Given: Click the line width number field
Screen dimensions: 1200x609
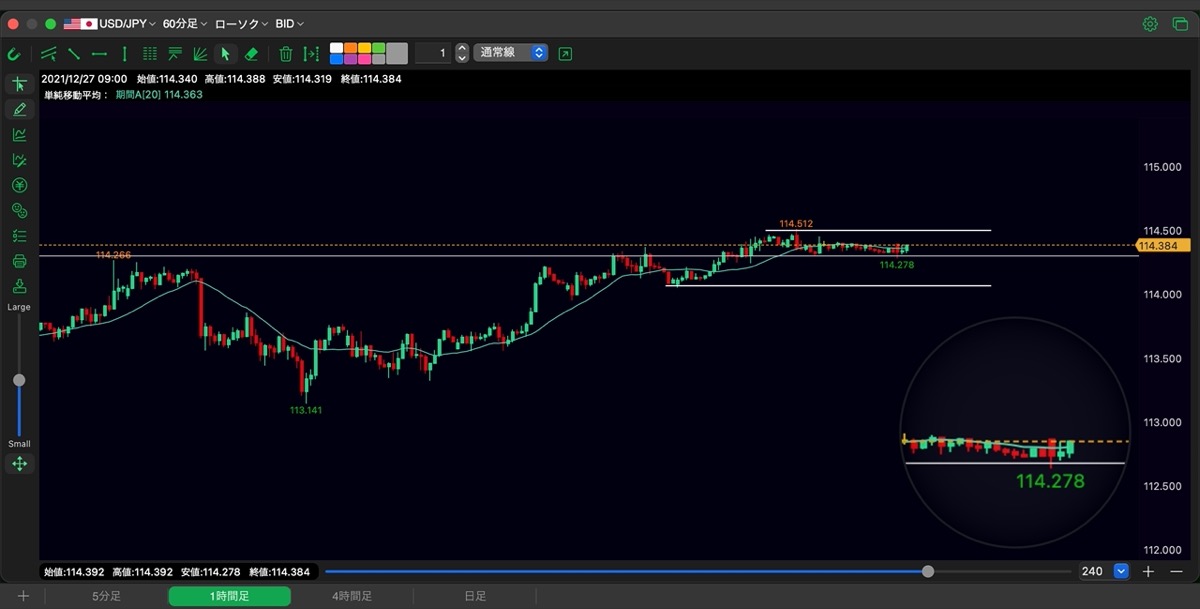Looking at the screenshot, I should [433, 53].
